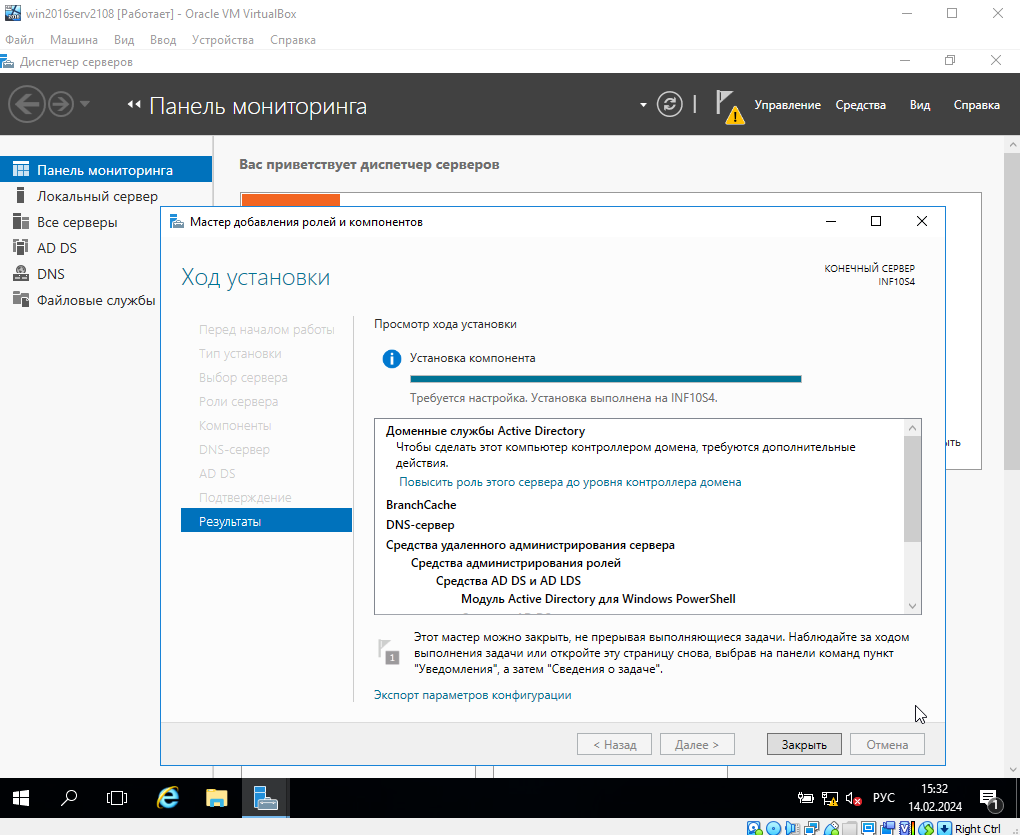1020x835 pixels.
Task: Click the flag icon with number 1 in wizard
Action: point(388,652)
